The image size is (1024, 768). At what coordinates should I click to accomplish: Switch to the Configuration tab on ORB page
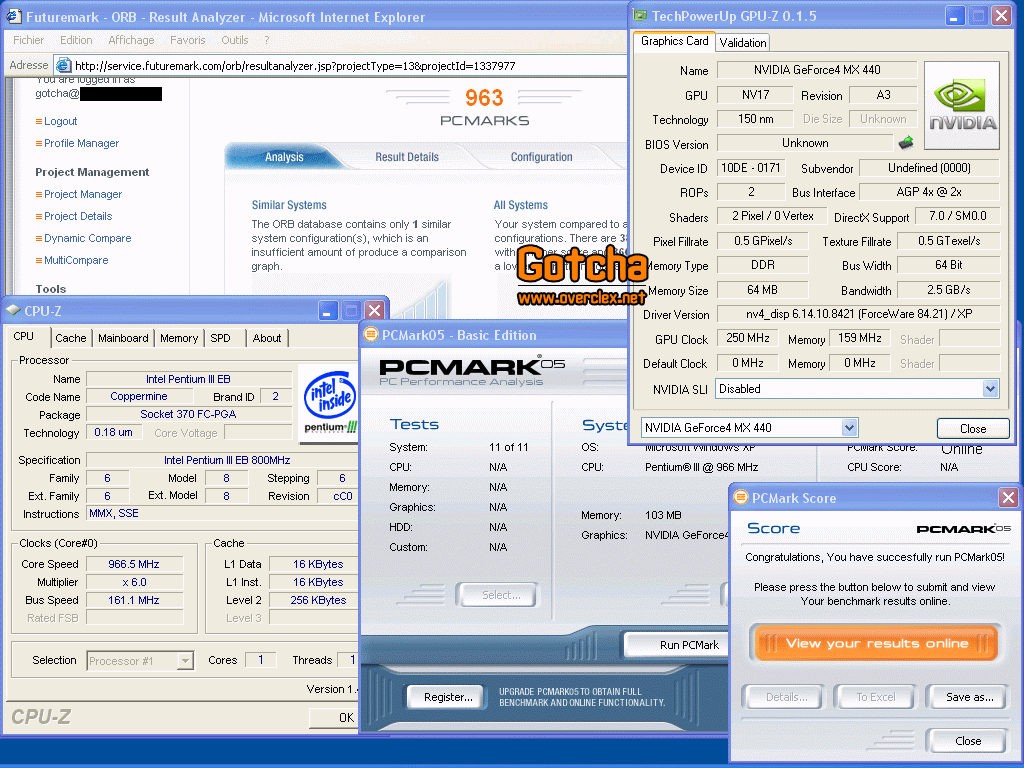pyautogui.click(x=541, y=157)
